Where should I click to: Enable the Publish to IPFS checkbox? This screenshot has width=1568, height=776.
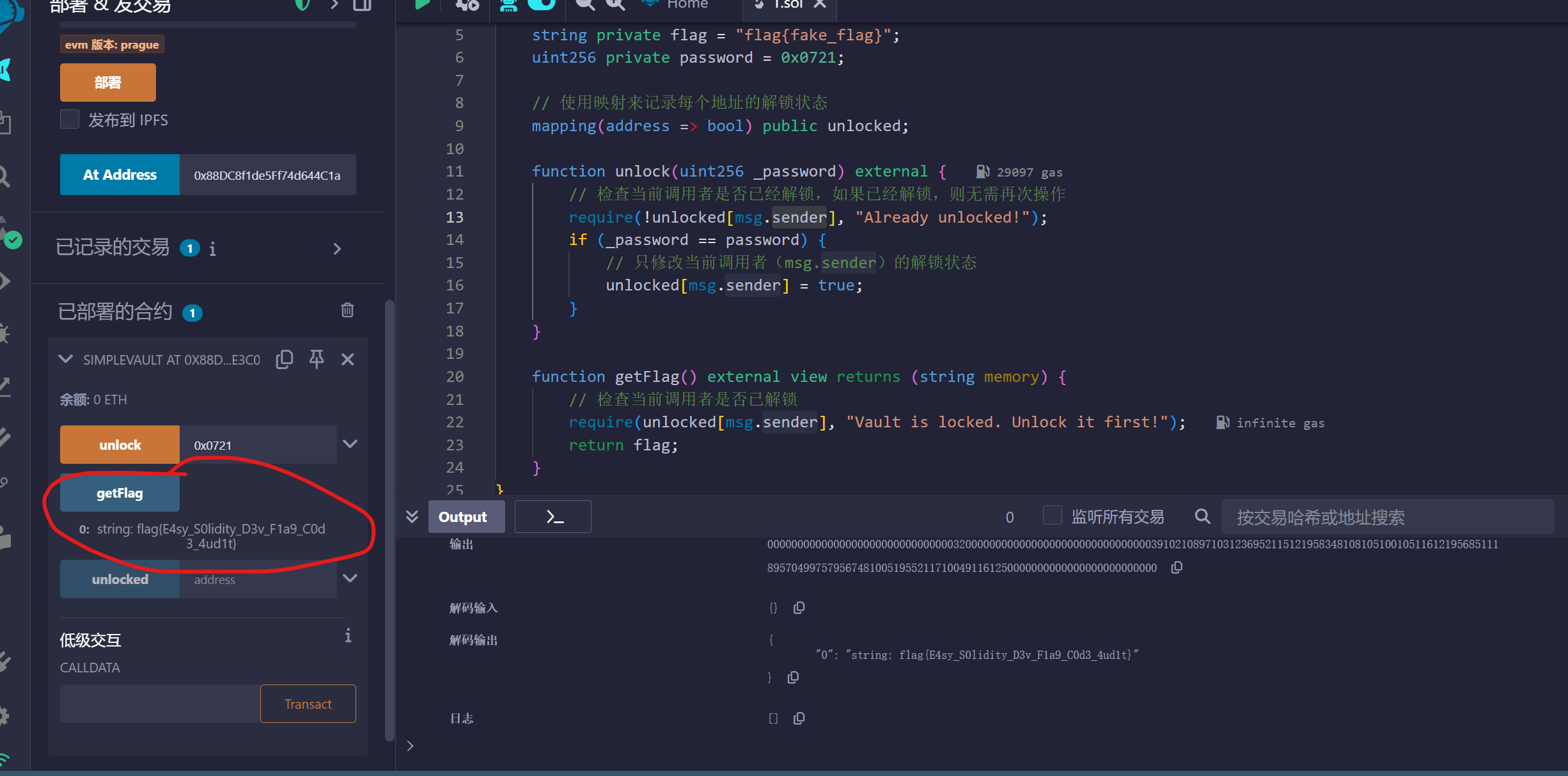70,120
